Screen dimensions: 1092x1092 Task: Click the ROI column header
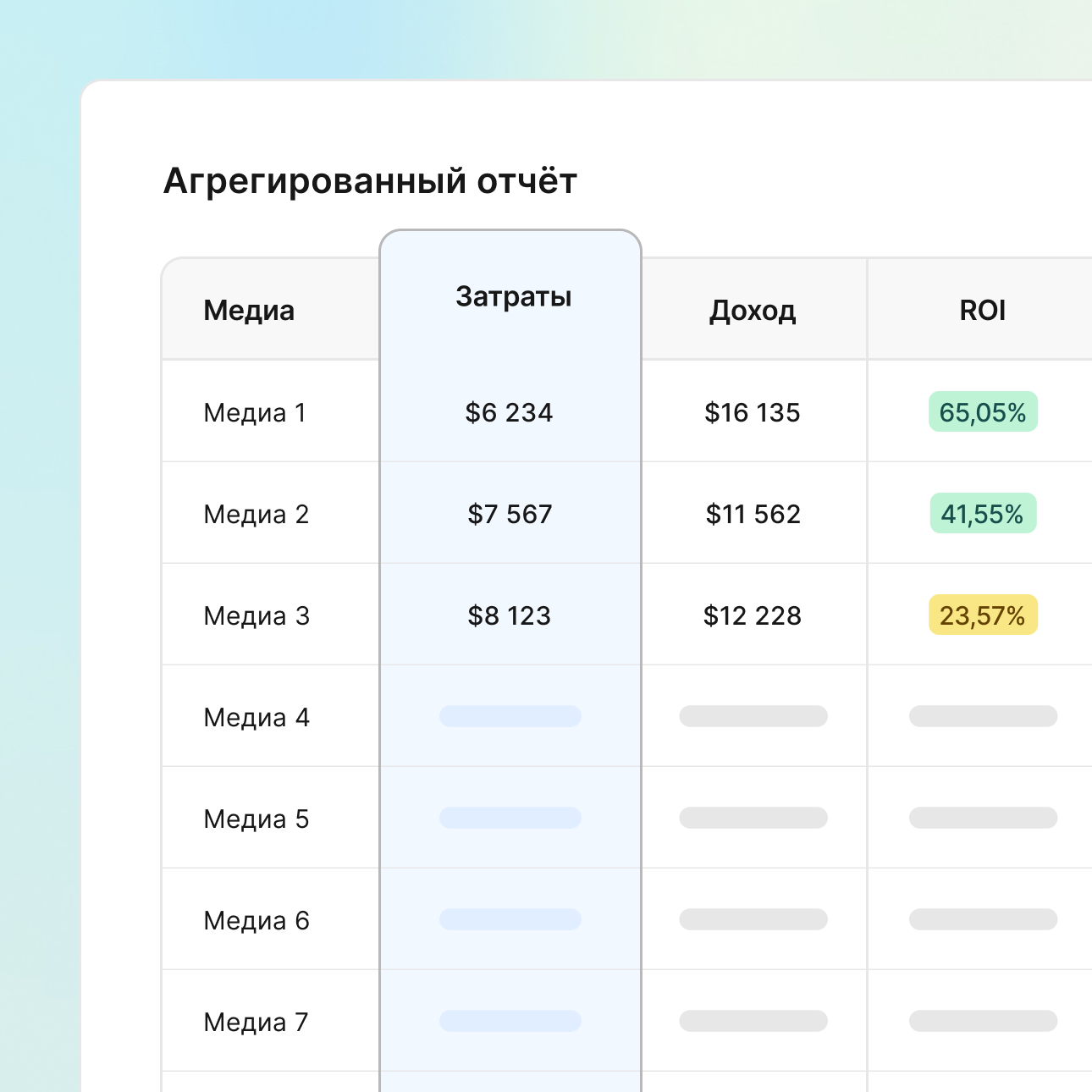(982, 311)
